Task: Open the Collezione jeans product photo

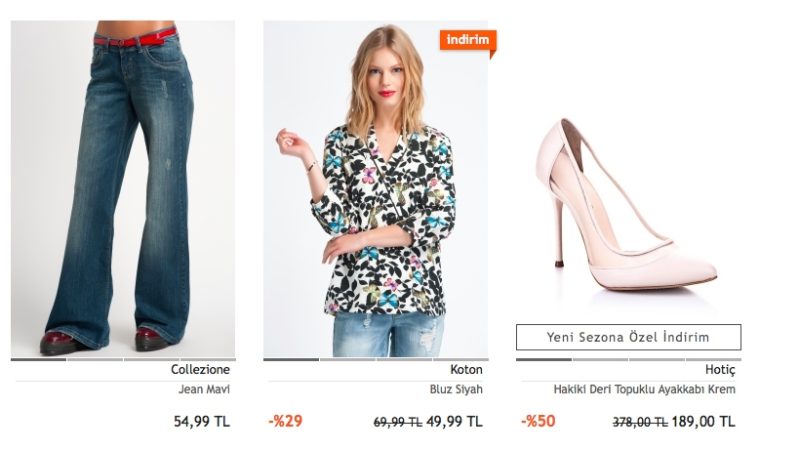Action: (123, 188)
